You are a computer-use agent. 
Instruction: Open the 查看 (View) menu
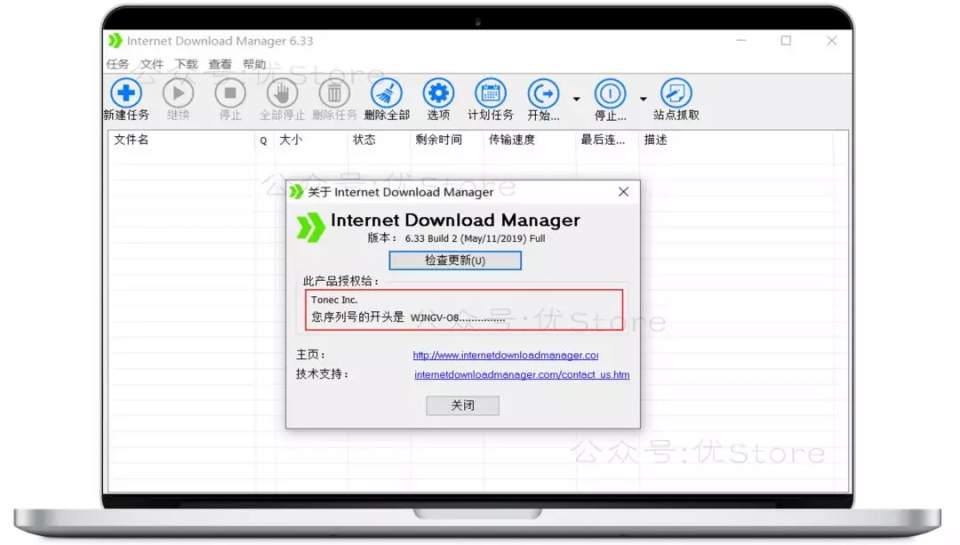point(220,64)
